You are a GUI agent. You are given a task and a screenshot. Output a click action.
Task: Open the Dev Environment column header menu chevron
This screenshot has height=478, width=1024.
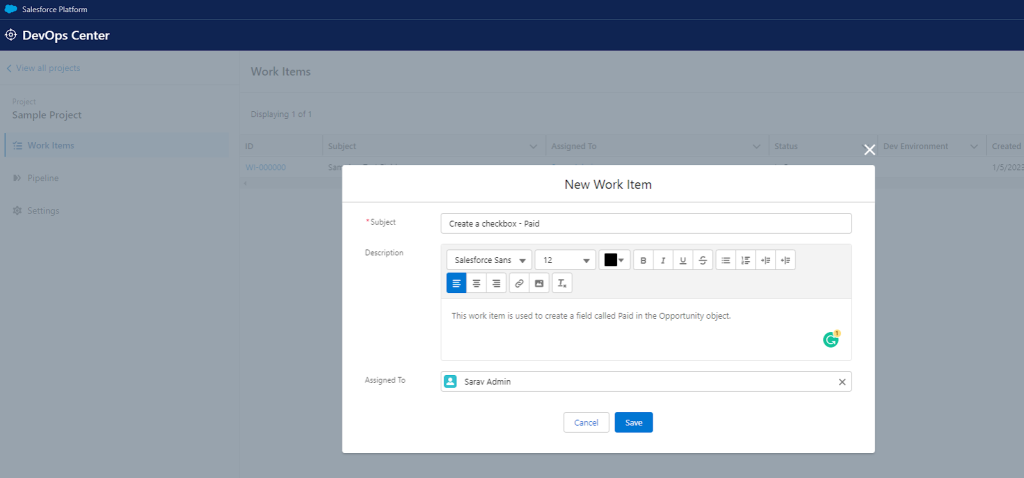click(x=974, y=146)
